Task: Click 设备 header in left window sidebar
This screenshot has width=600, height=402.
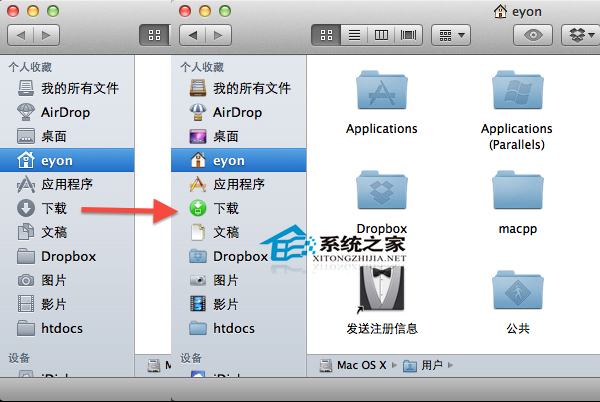Action: click(19, 358)
